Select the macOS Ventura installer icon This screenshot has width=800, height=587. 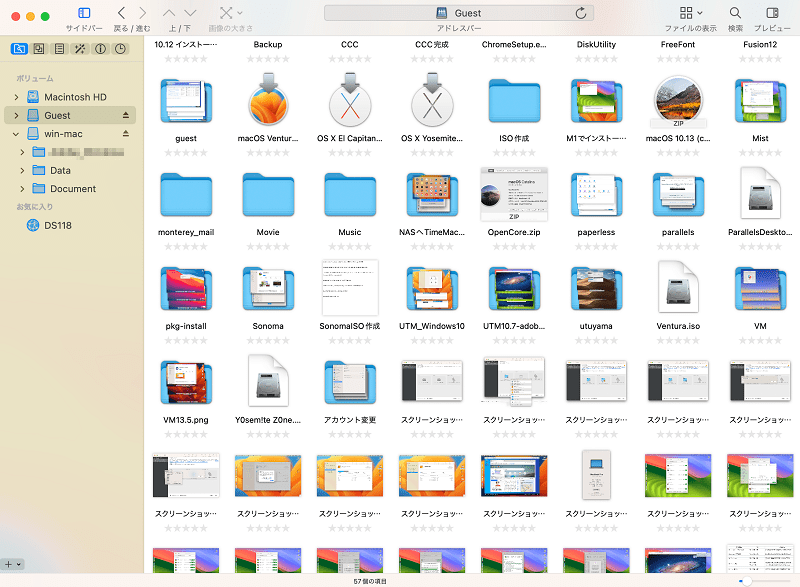(x=268, y=100)
